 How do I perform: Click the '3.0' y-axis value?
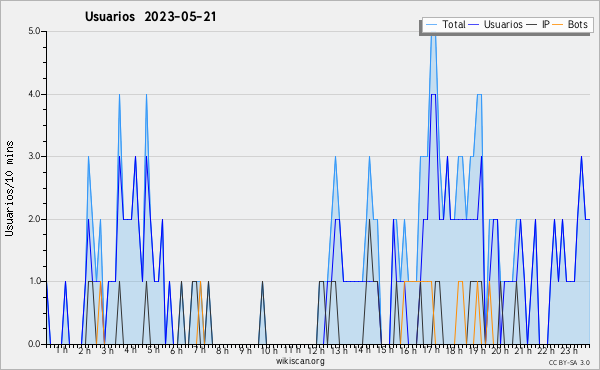pyautogui.click(x=34, y=156)
